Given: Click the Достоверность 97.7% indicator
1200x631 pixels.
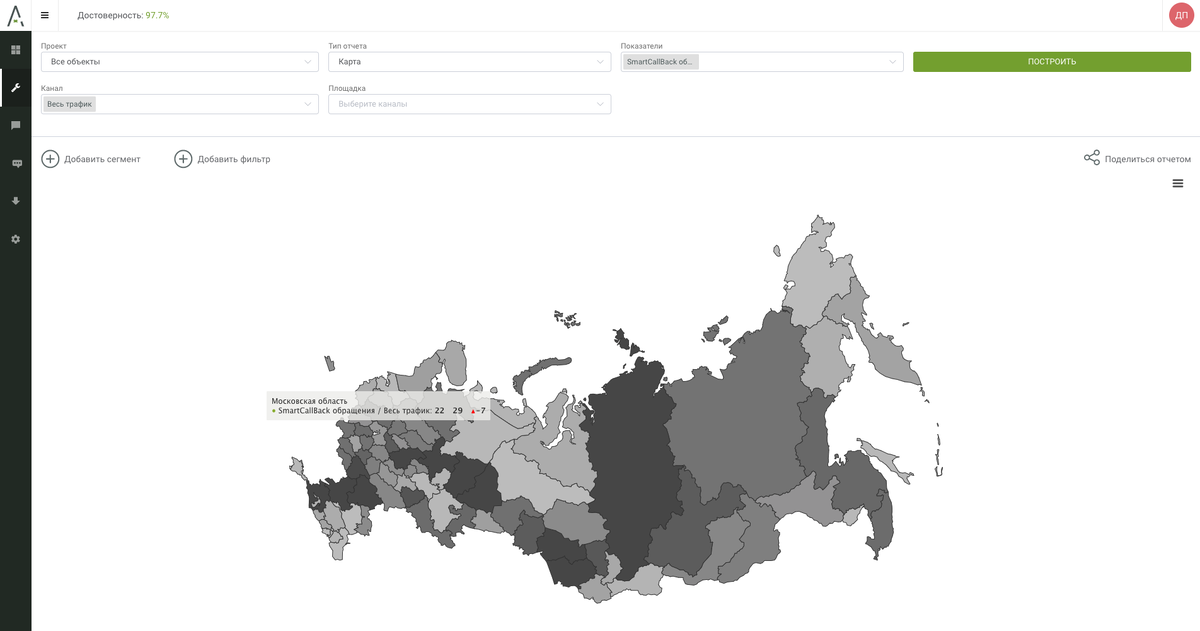Looking at the screenshot, I should 123,15.
